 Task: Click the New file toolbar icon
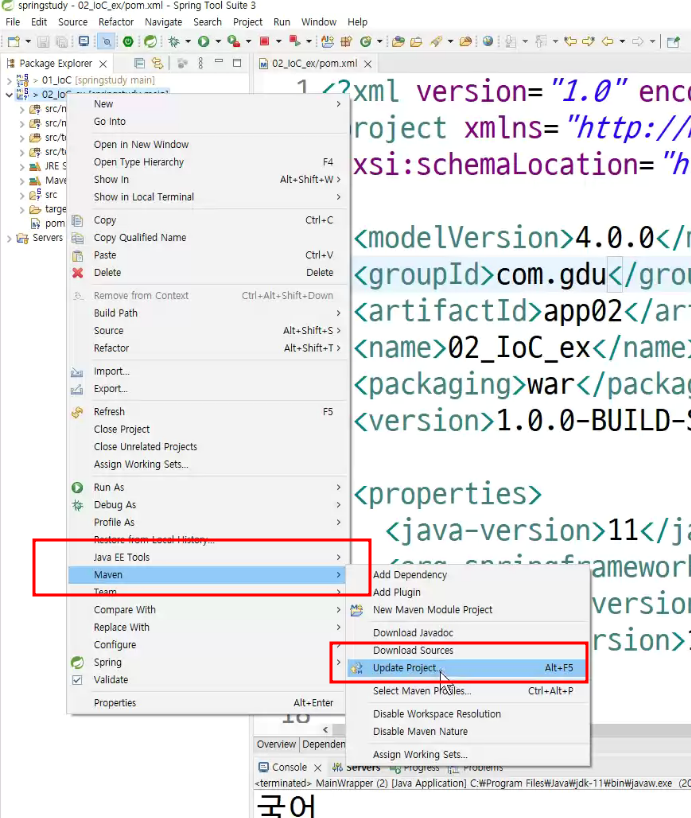click(14, 42)
